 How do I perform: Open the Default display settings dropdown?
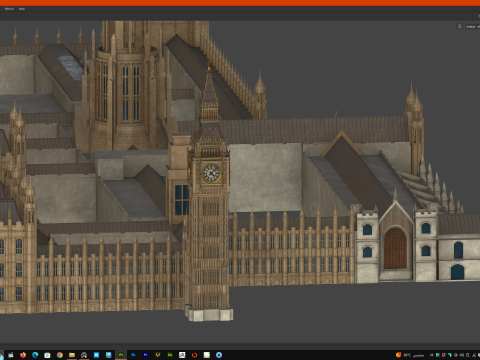click(x=472, y=26)
